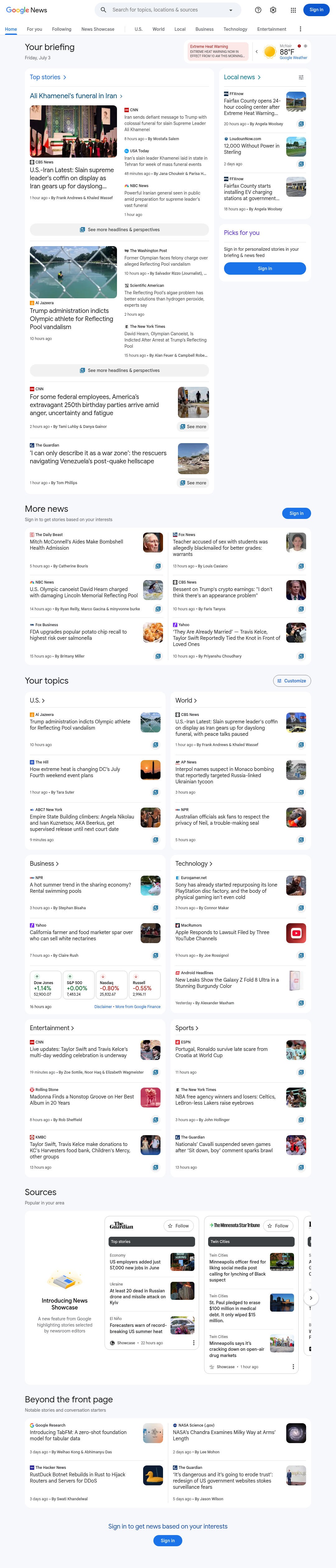Open the Disclaimer link under stock tickers
336x1568 pixels.
coord(103,1007)
